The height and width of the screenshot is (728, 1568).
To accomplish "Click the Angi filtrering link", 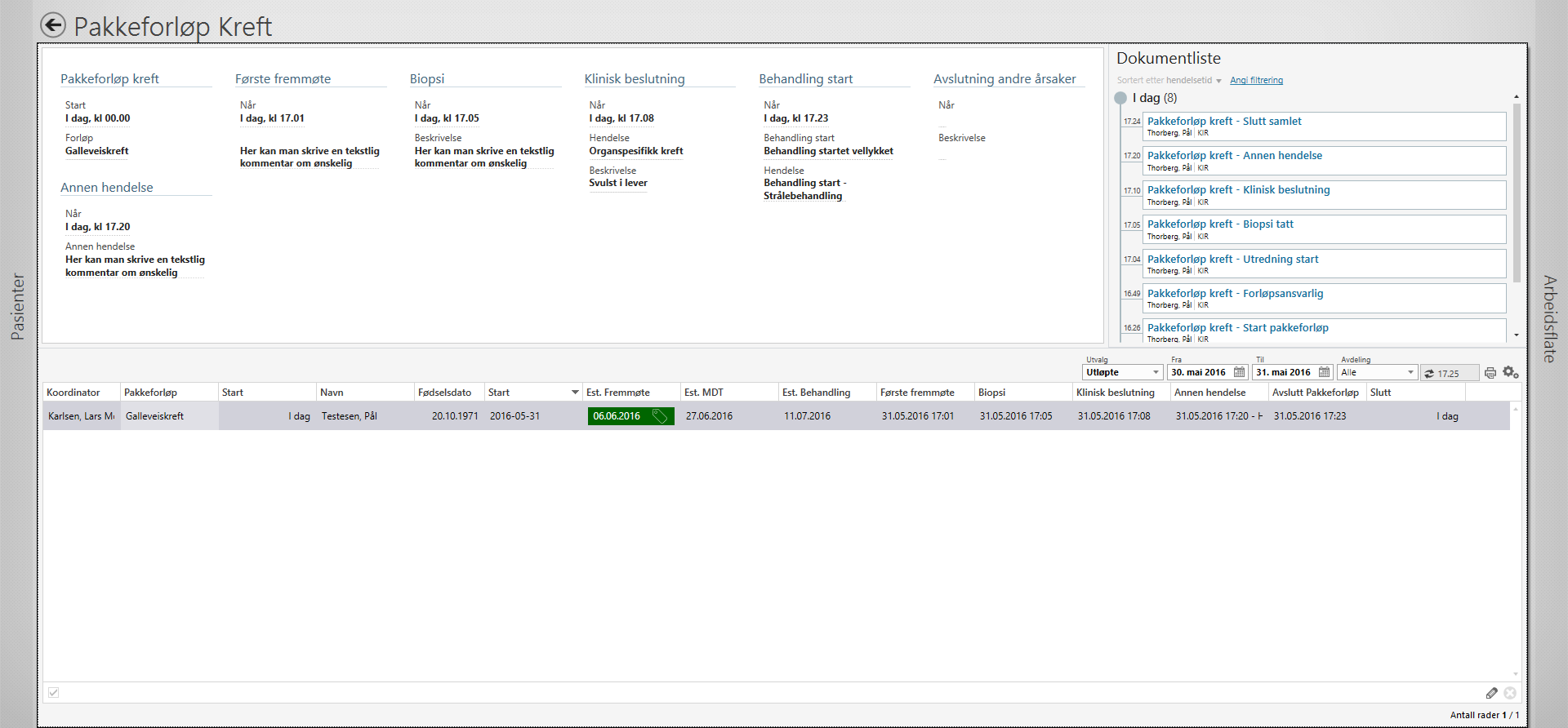I will [1256, 80].
